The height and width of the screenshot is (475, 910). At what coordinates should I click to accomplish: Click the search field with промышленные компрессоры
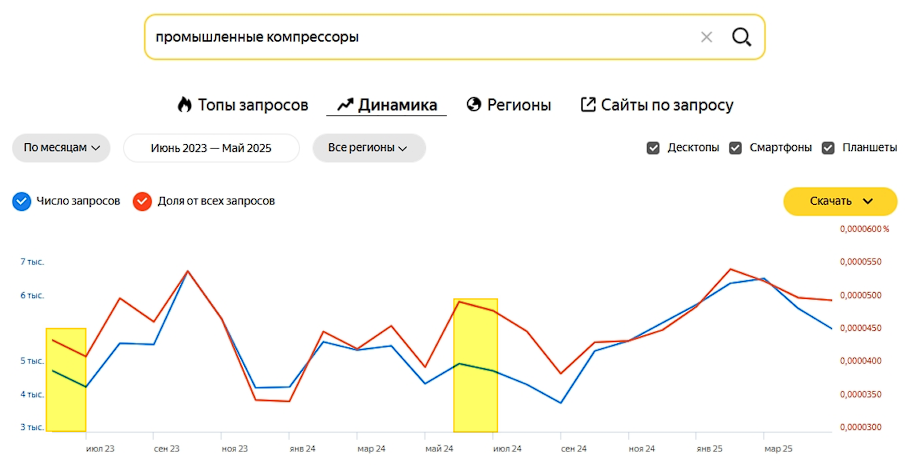click(420, 37)
